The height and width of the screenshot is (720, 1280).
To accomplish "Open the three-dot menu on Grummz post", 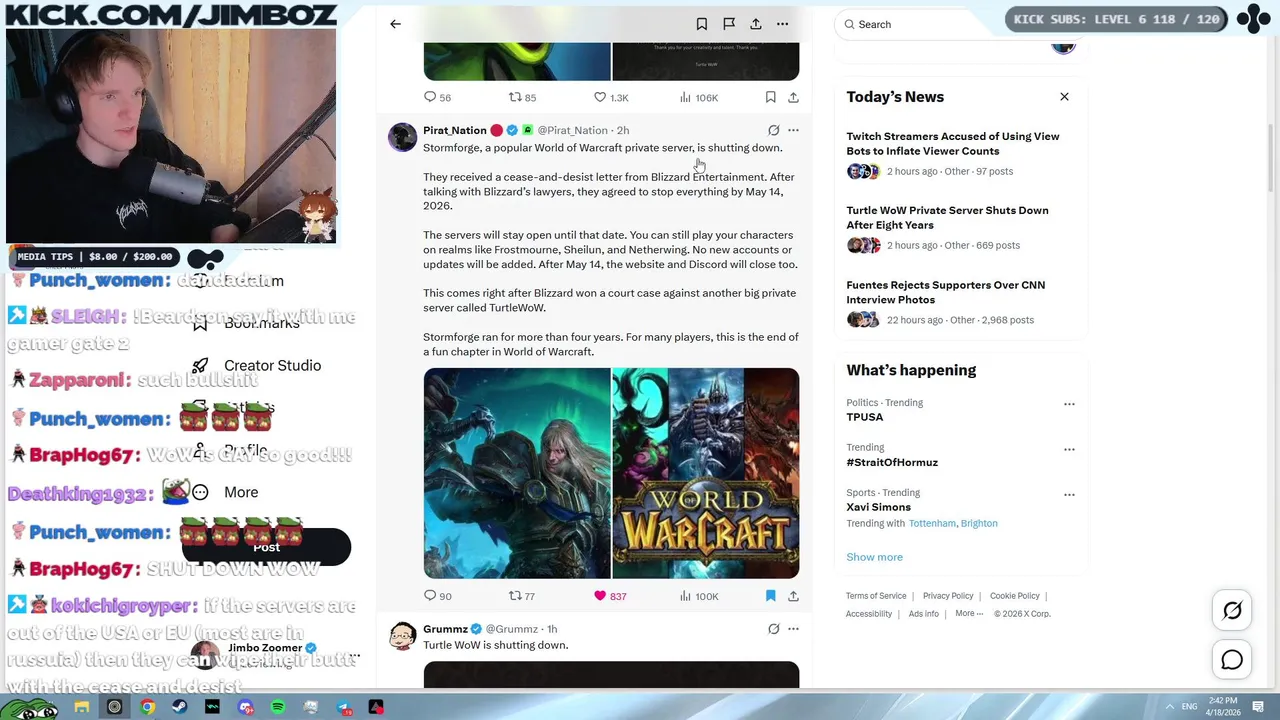I will [793, 629].
